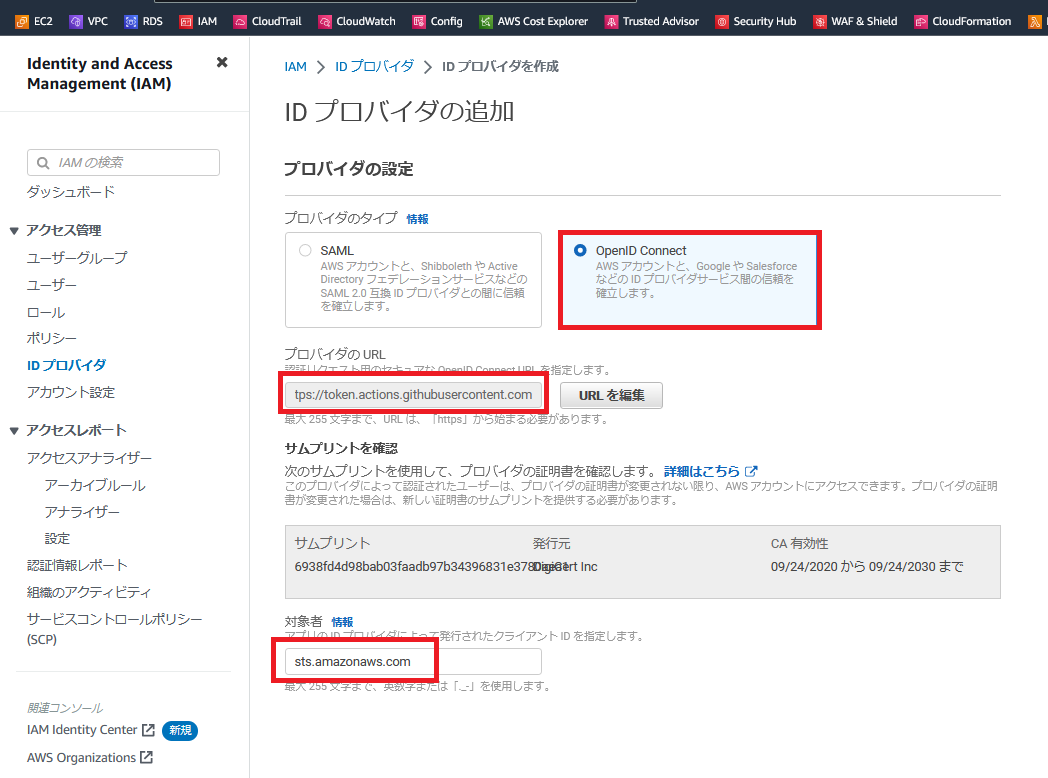Open 詳細はこちら thumbprint link
1048x778 pixels.
pyautogui.click(x=702, y=471)
